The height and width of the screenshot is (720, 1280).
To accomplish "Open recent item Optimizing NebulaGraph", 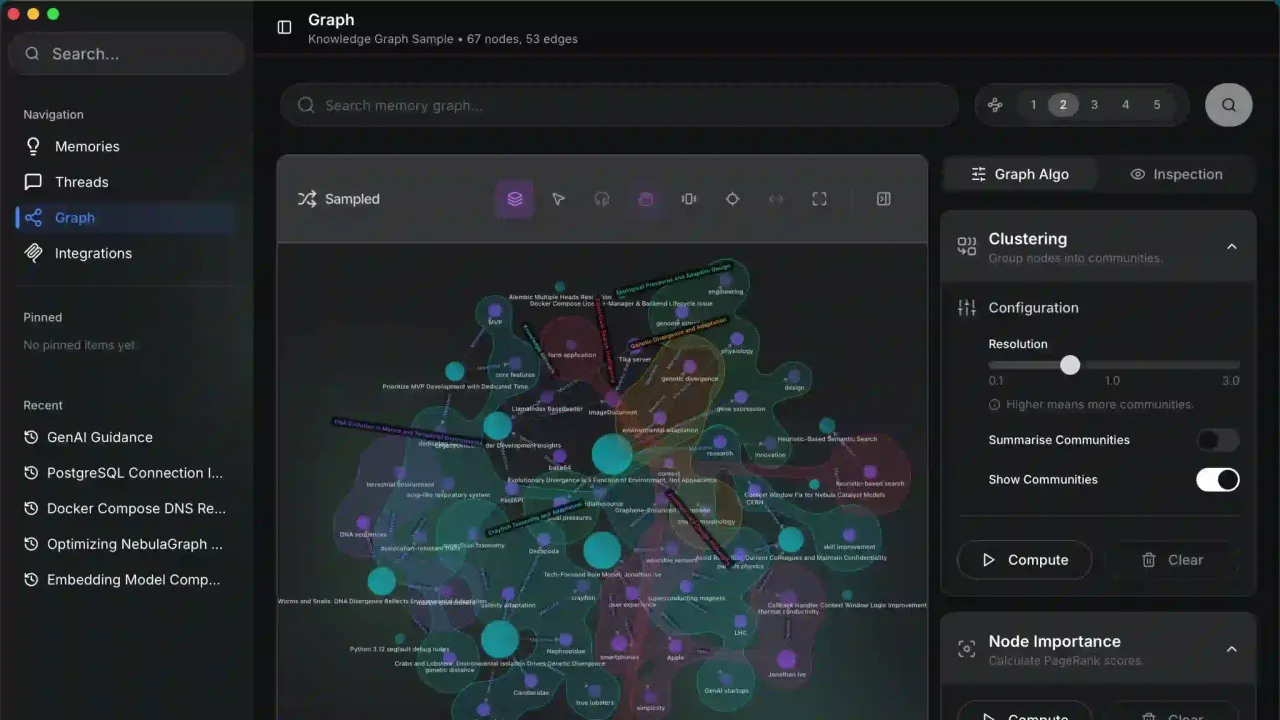I will tap(126, 544).
